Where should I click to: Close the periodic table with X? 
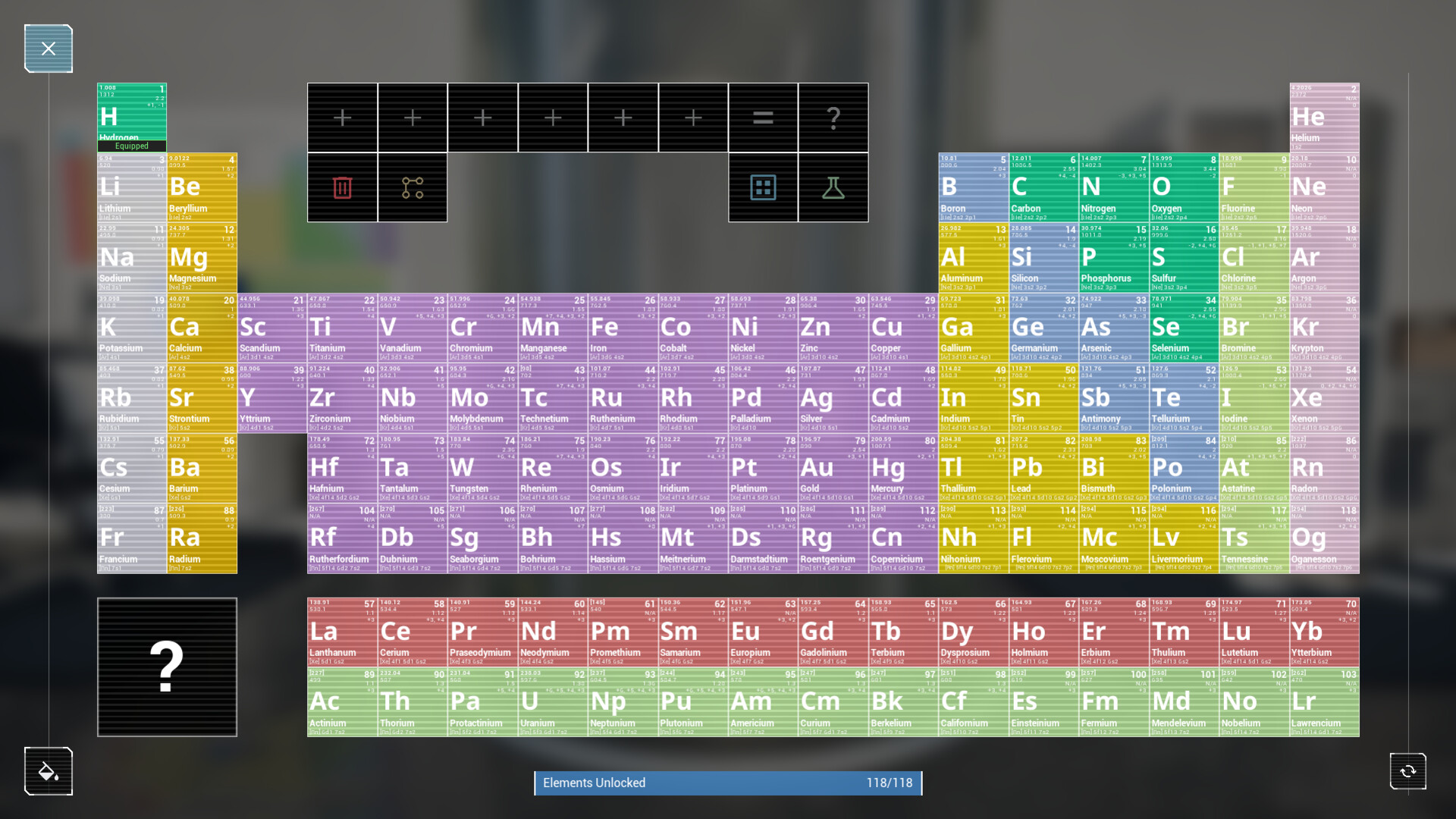pos(49,49)
